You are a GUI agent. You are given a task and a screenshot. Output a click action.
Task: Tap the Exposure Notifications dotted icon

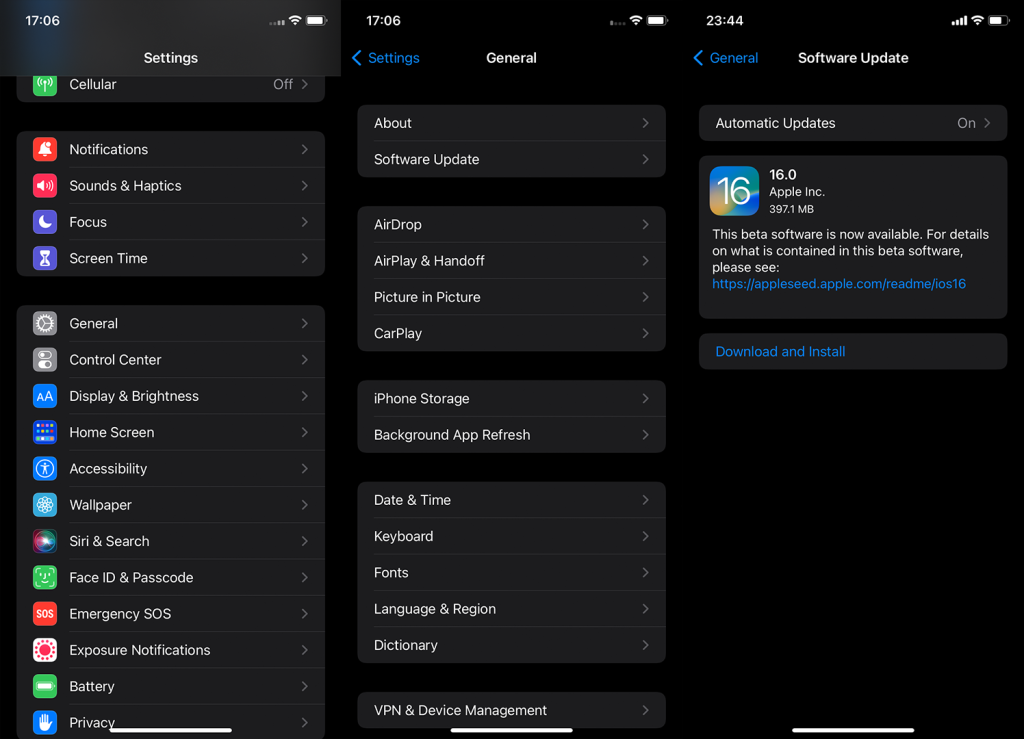44,650
